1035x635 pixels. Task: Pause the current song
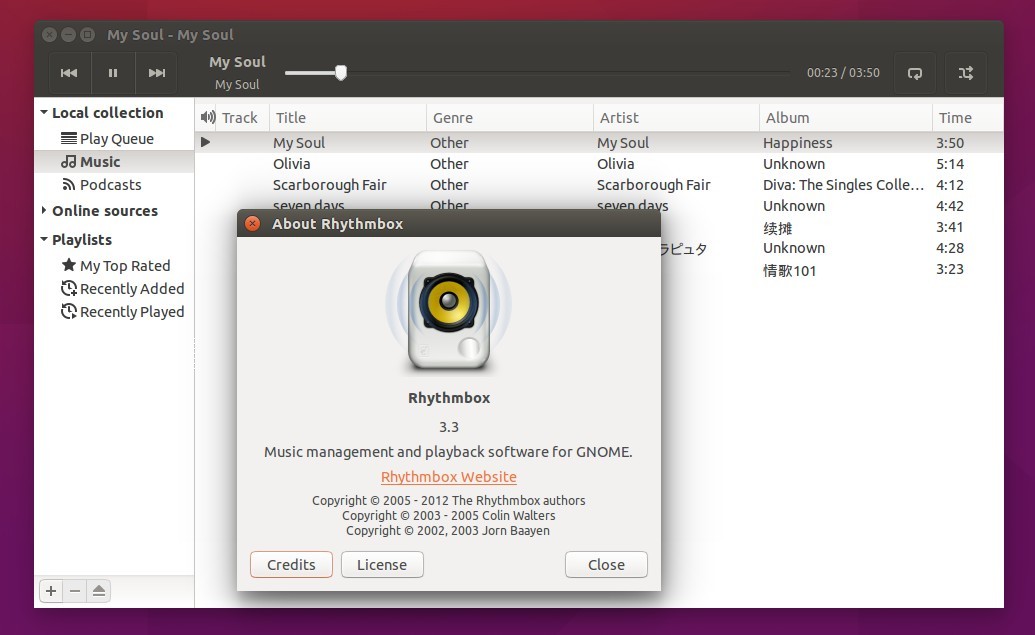click(113, 73)
